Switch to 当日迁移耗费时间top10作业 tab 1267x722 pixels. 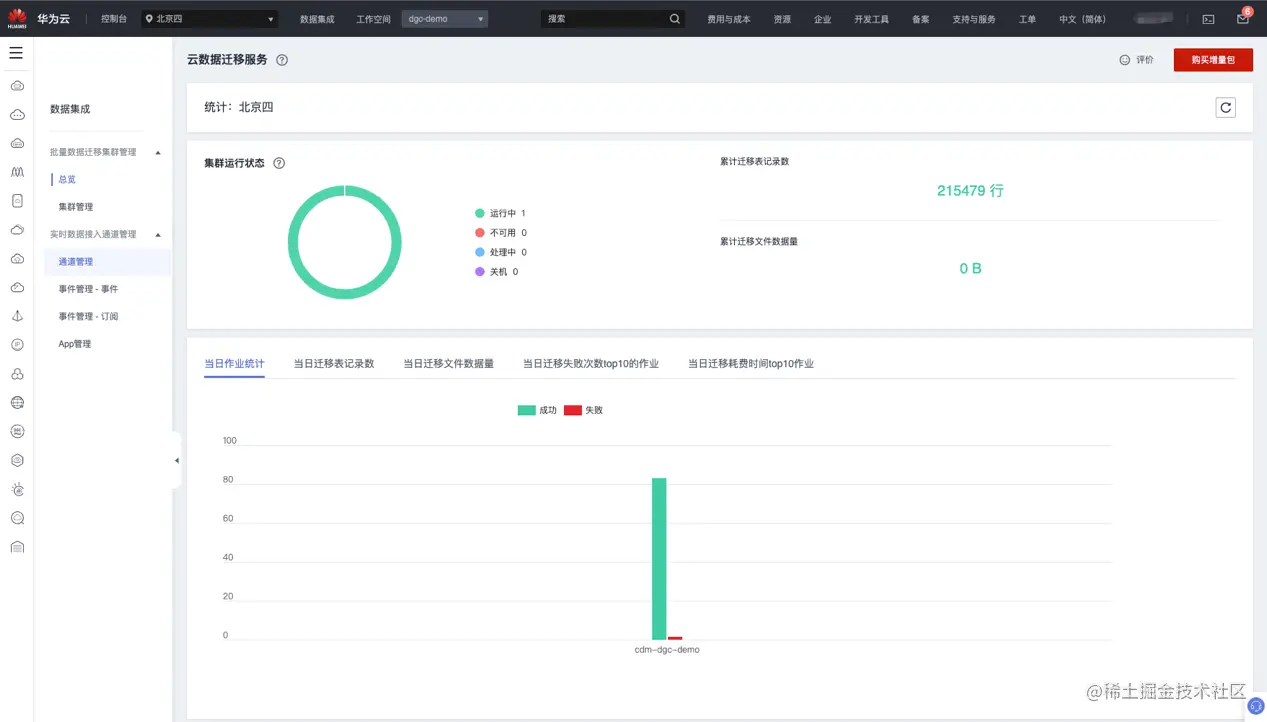coord(751,364)
